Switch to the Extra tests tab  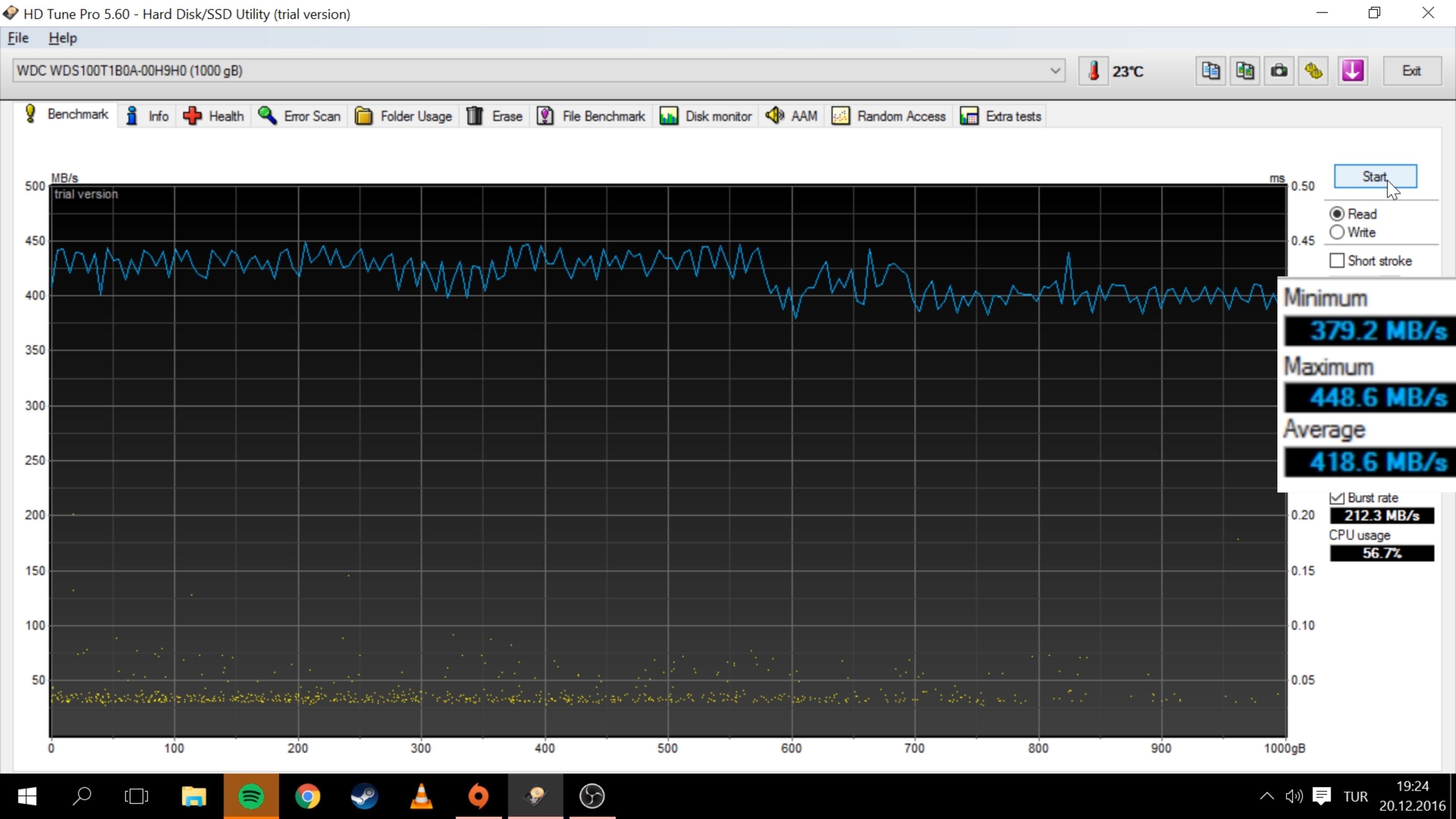coord(1001,116)
